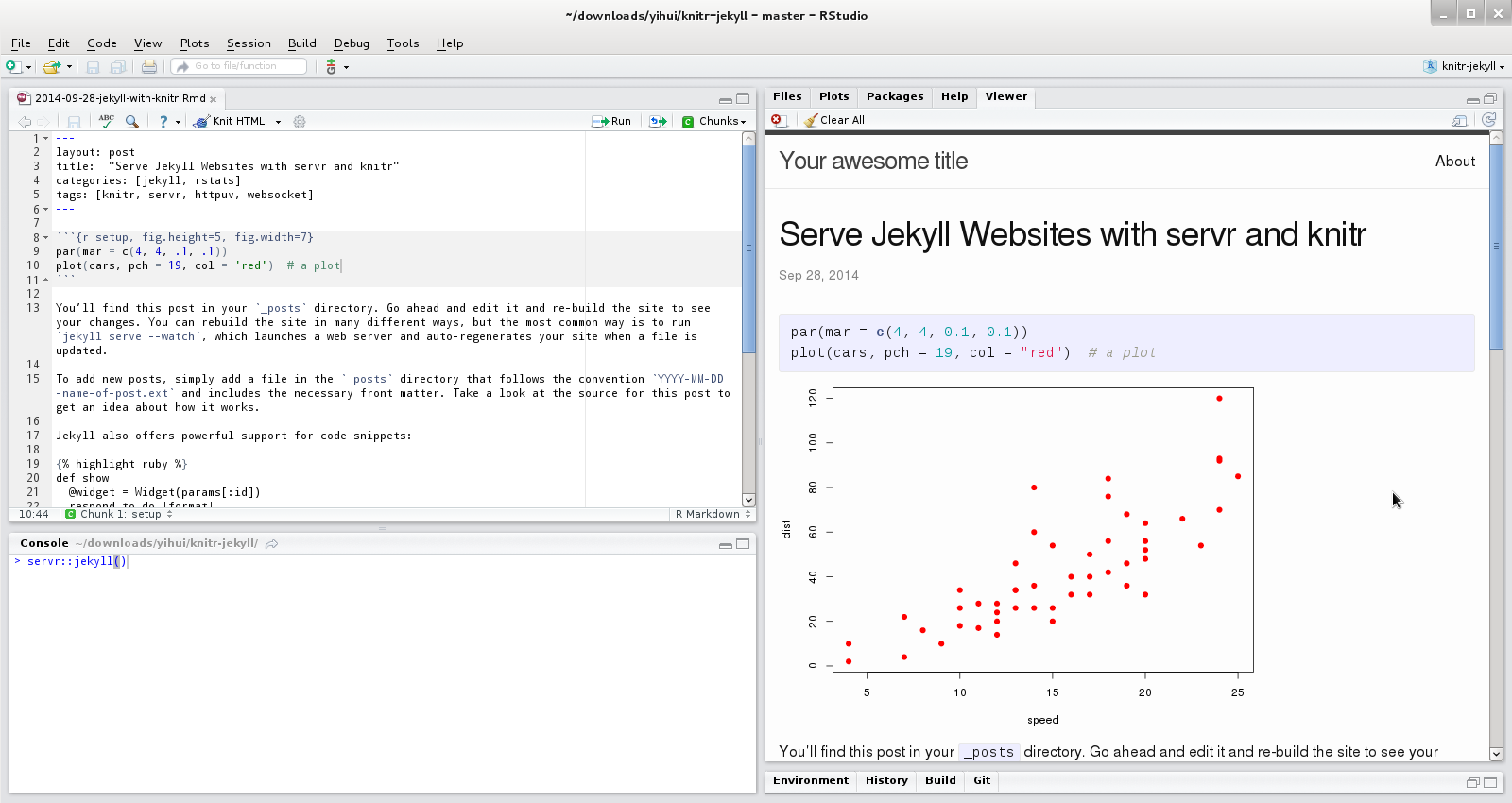Minimize the source editor pane
The height and width of the screenshot is (803, 1512).
tap(725, 99)
